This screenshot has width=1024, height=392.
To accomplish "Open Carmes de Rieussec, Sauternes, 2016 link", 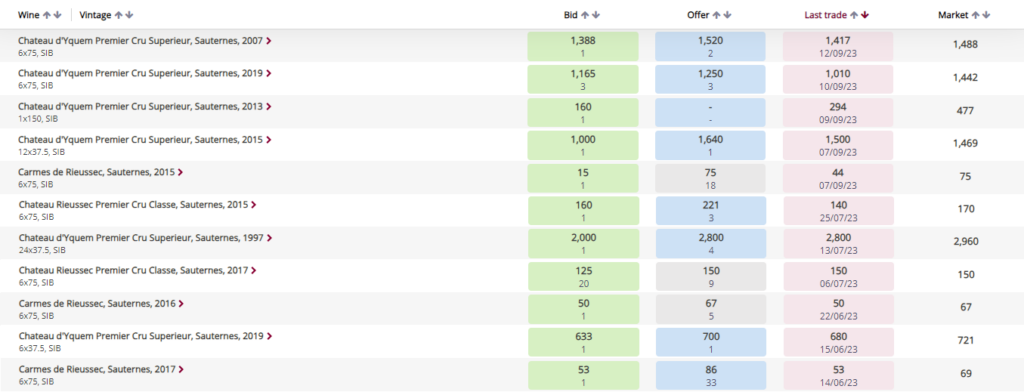I will pos(97,304).
